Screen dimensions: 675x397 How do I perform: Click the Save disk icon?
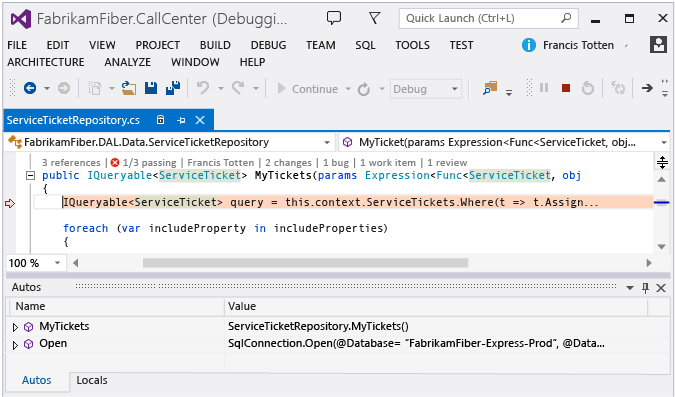tap(151, 88)
